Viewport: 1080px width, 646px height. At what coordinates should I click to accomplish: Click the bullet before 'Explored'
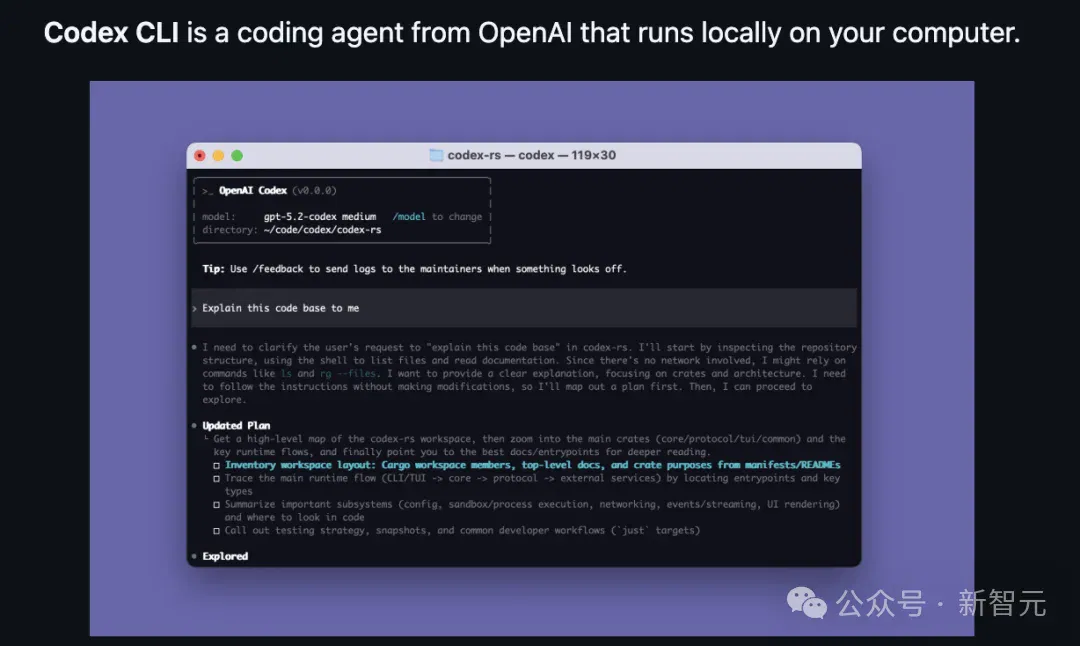194,556
